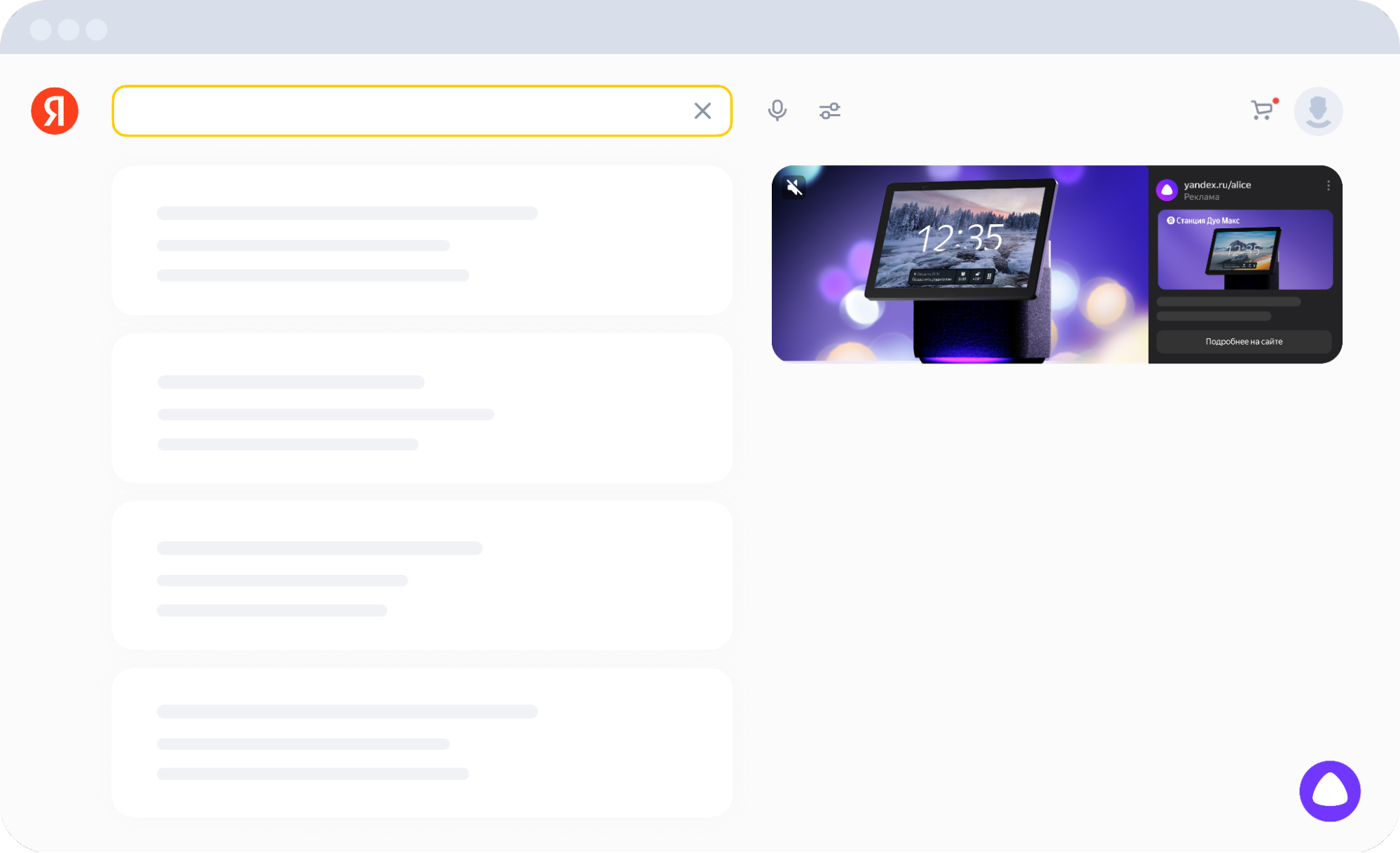
Task: Open the first search result card
Action: coord(422,240)
